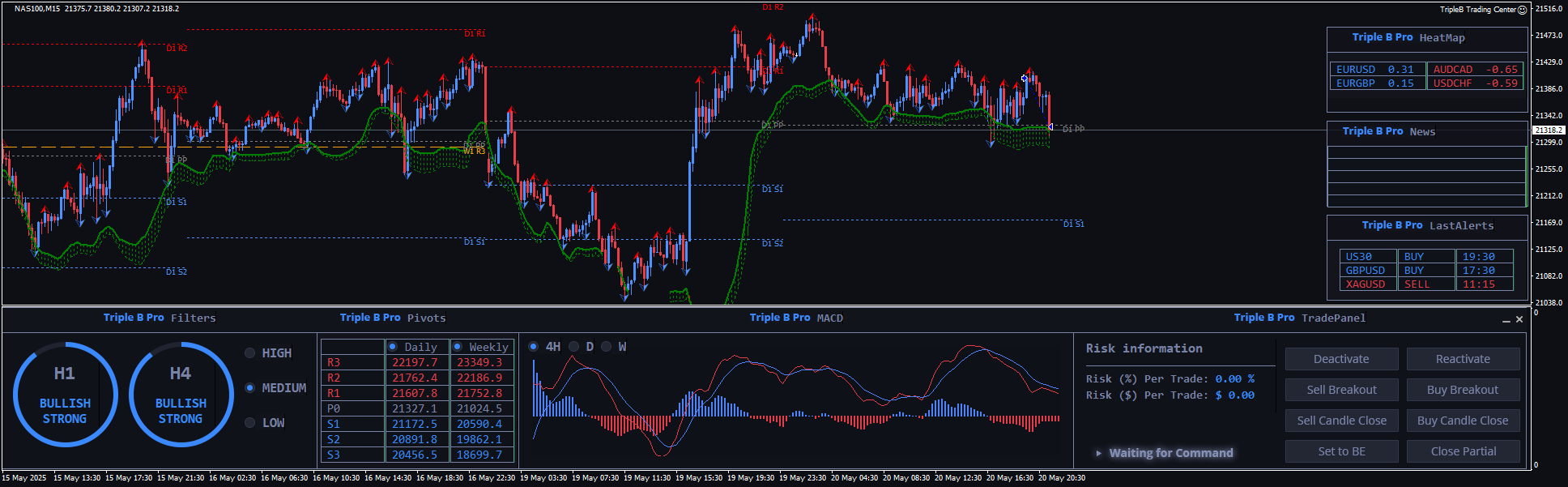The height and width of the screenshot is (487, 1568).
Task: Click the H4 Bullish Strong gauge
Action: coord(181,395)
